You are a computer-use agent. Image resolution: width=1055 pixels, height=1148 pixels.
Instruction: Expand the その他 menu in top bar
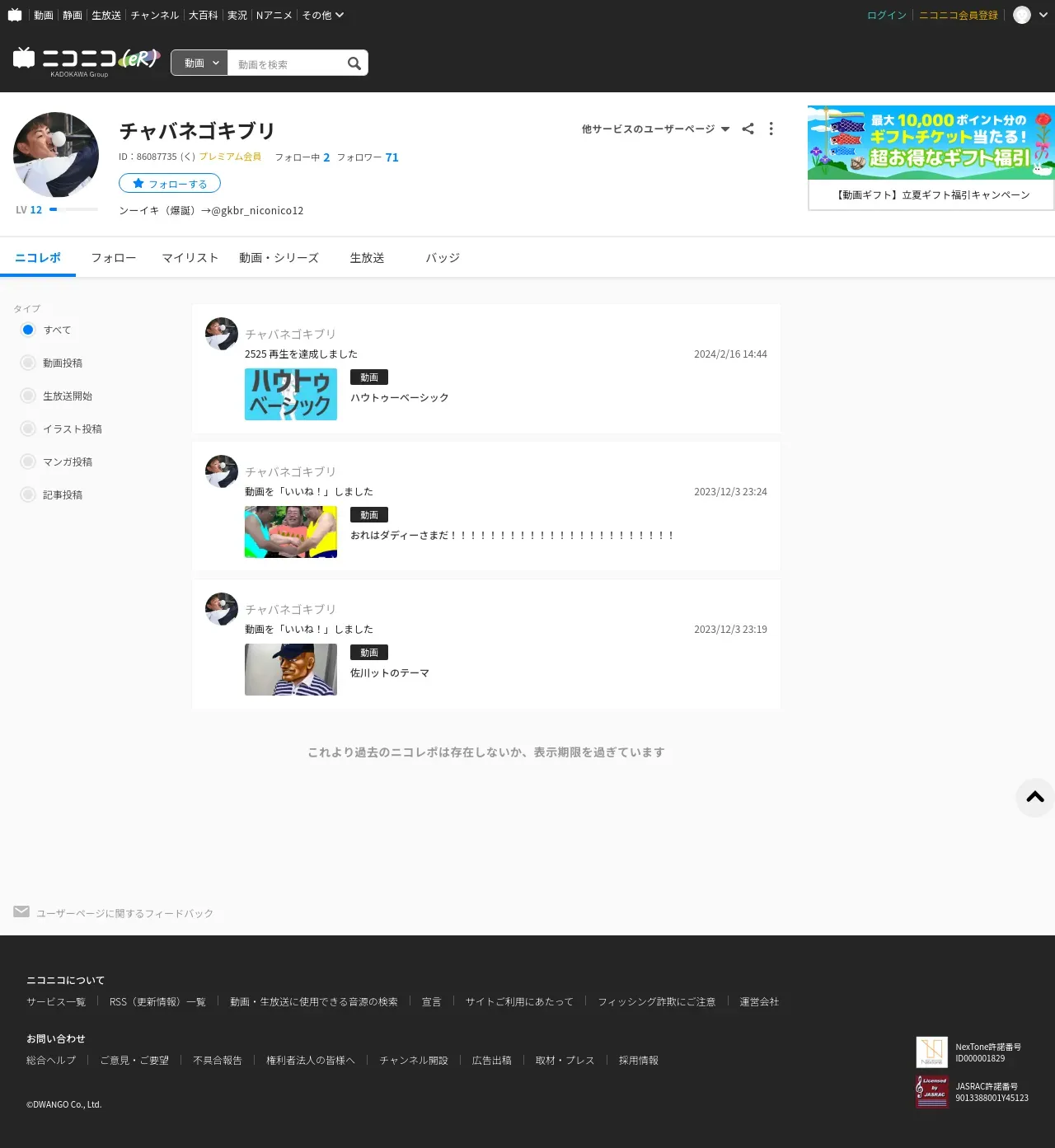(x=322, y=15)
